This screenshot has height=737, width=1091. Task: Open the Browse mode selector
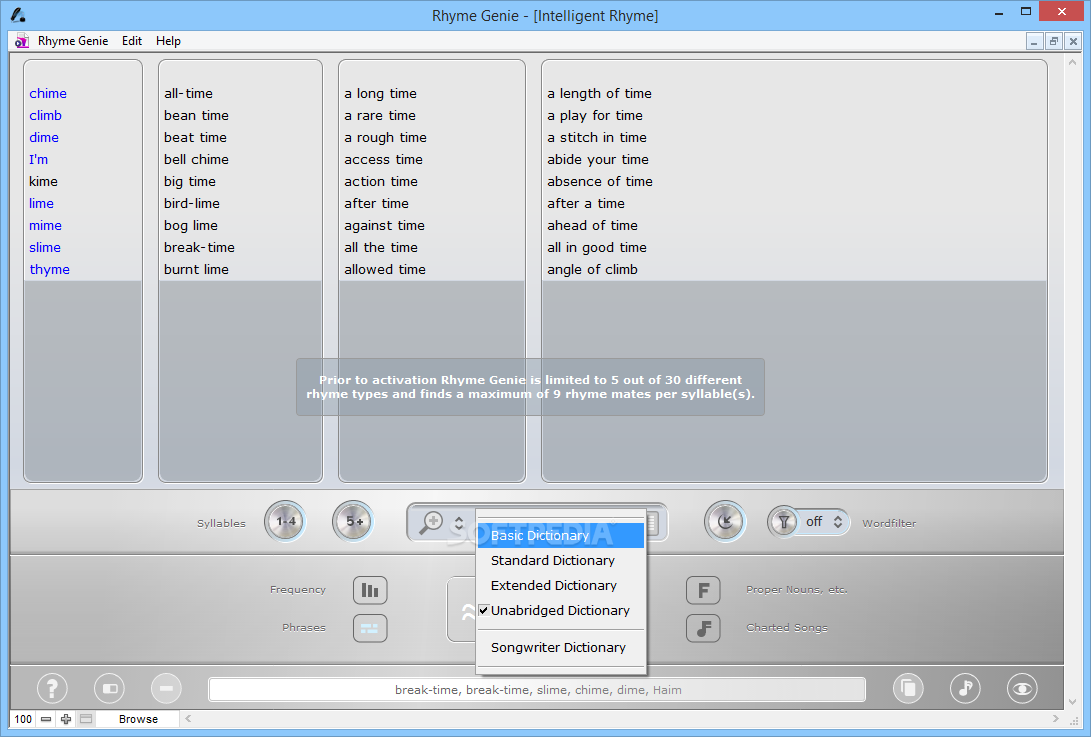[x=138, y=719]
